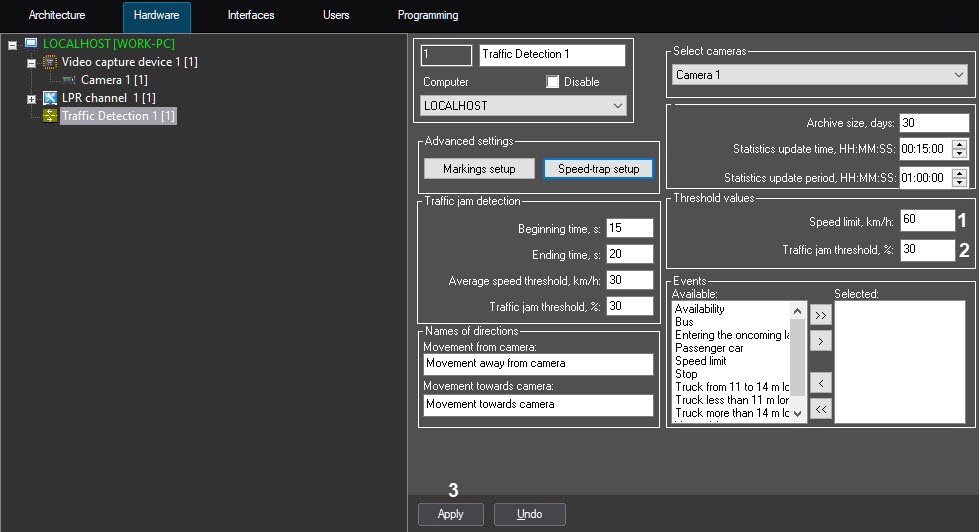Move all events to Selected list

820,315
